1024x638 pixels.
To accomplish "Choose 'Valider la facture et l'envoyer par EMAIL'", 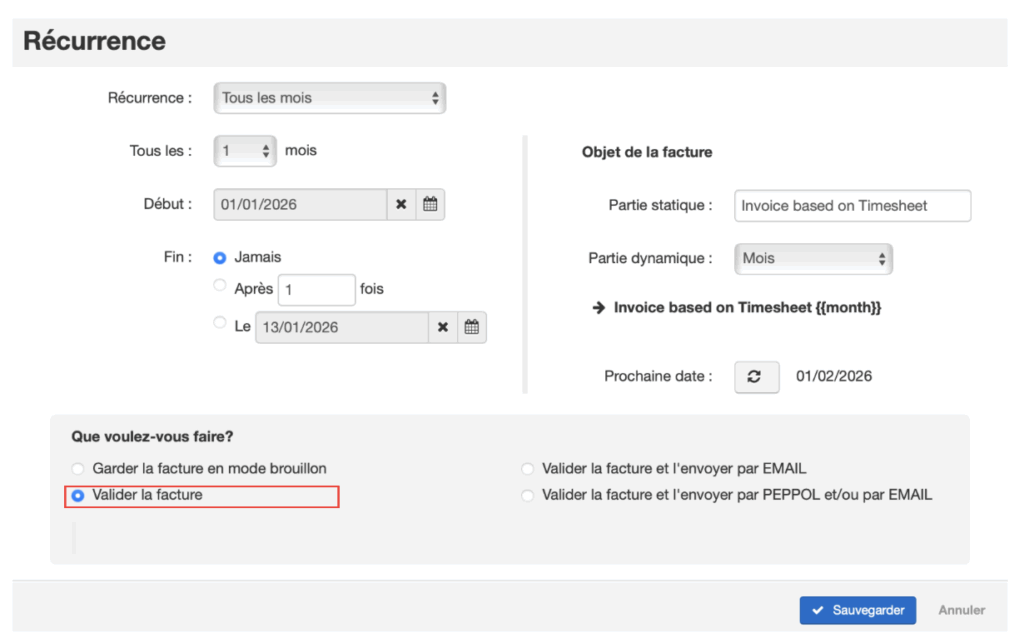I will 527,468.
